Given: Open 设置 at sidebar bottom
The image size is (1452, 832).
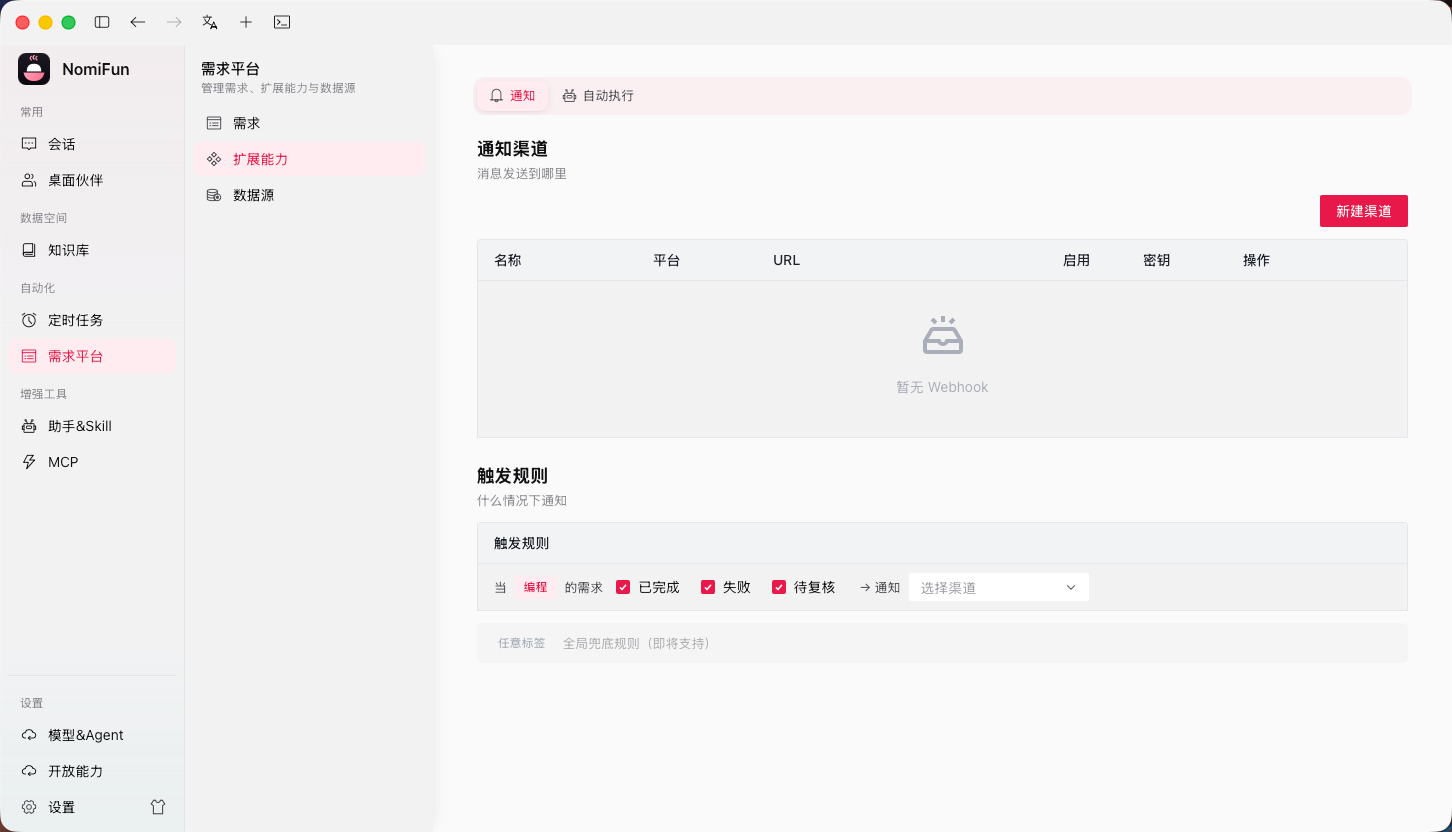Looking at the screenshot, I should 62,807.
